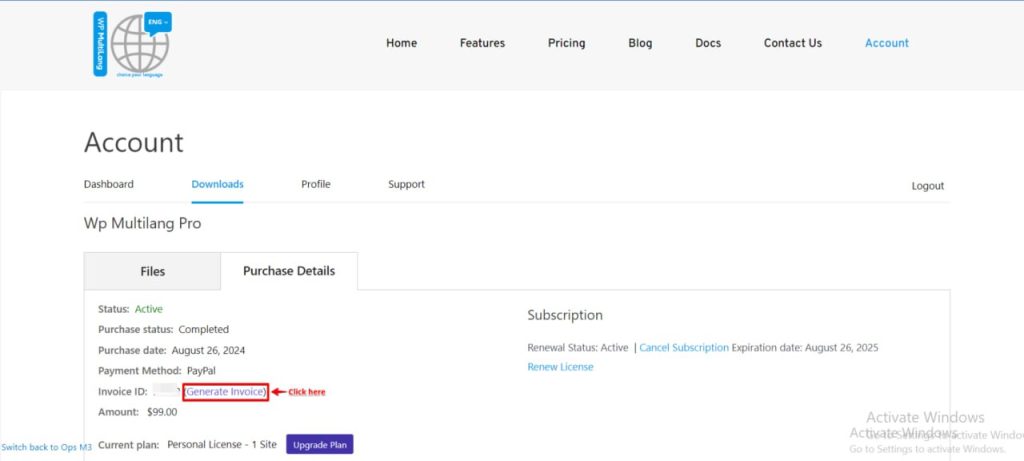Open the Pricing page
This screenshot has width=1024, height=461.
click(566, 43)
